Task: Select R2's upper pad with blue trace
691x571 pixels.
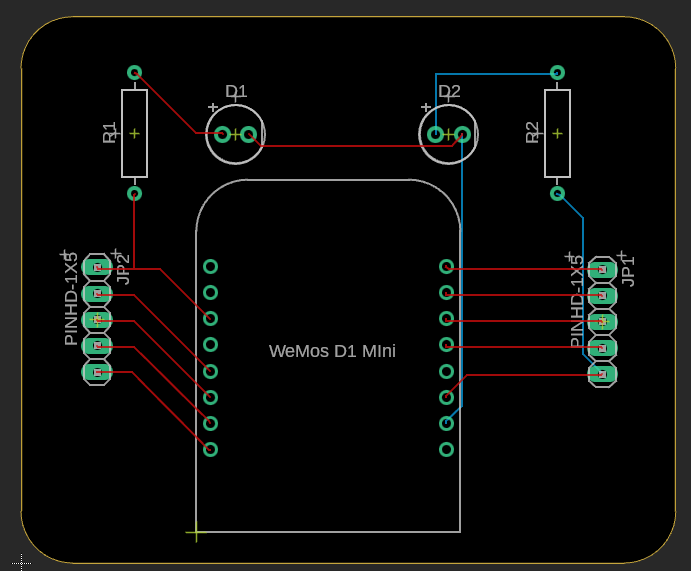Action: 557,72
